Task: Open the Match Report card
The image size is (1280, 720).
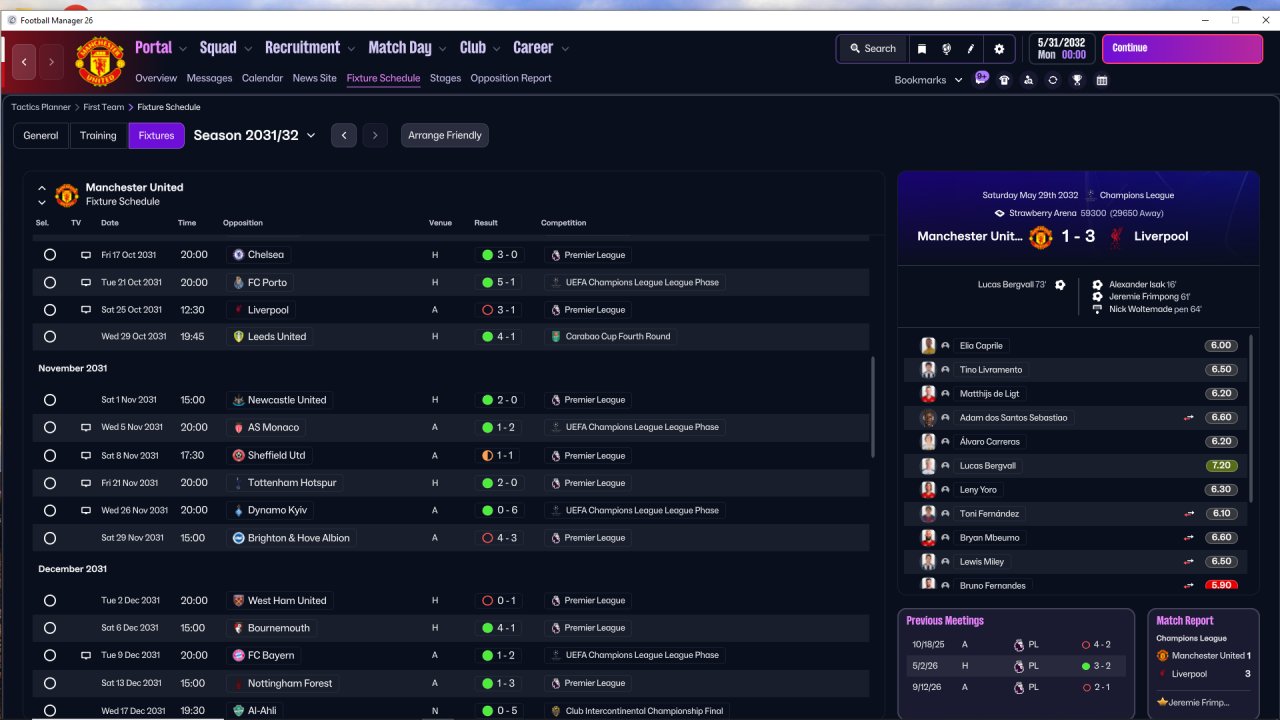Action: tap(1203, 663)
